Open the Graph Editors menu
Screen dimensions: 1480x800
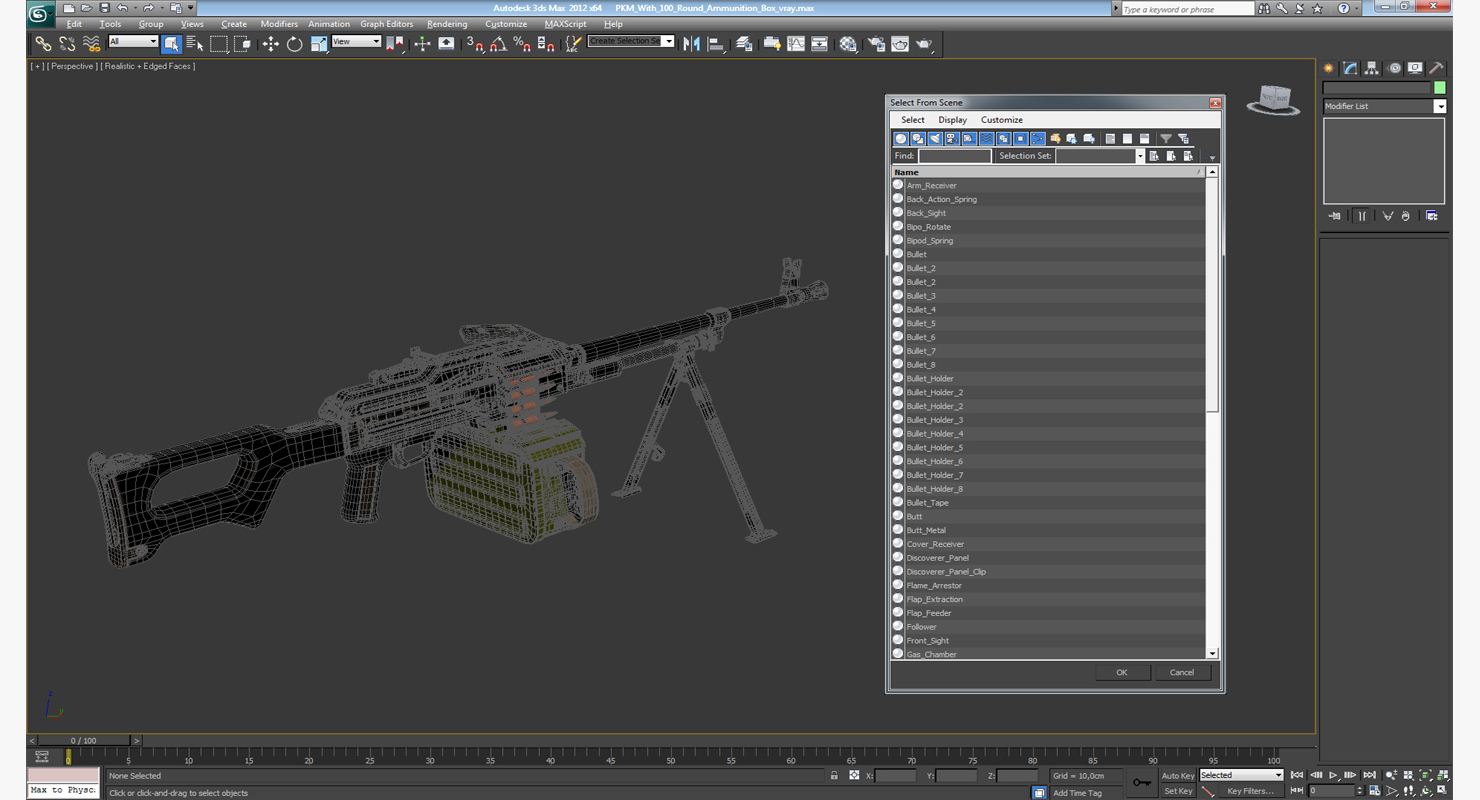(x=387, y=24)
